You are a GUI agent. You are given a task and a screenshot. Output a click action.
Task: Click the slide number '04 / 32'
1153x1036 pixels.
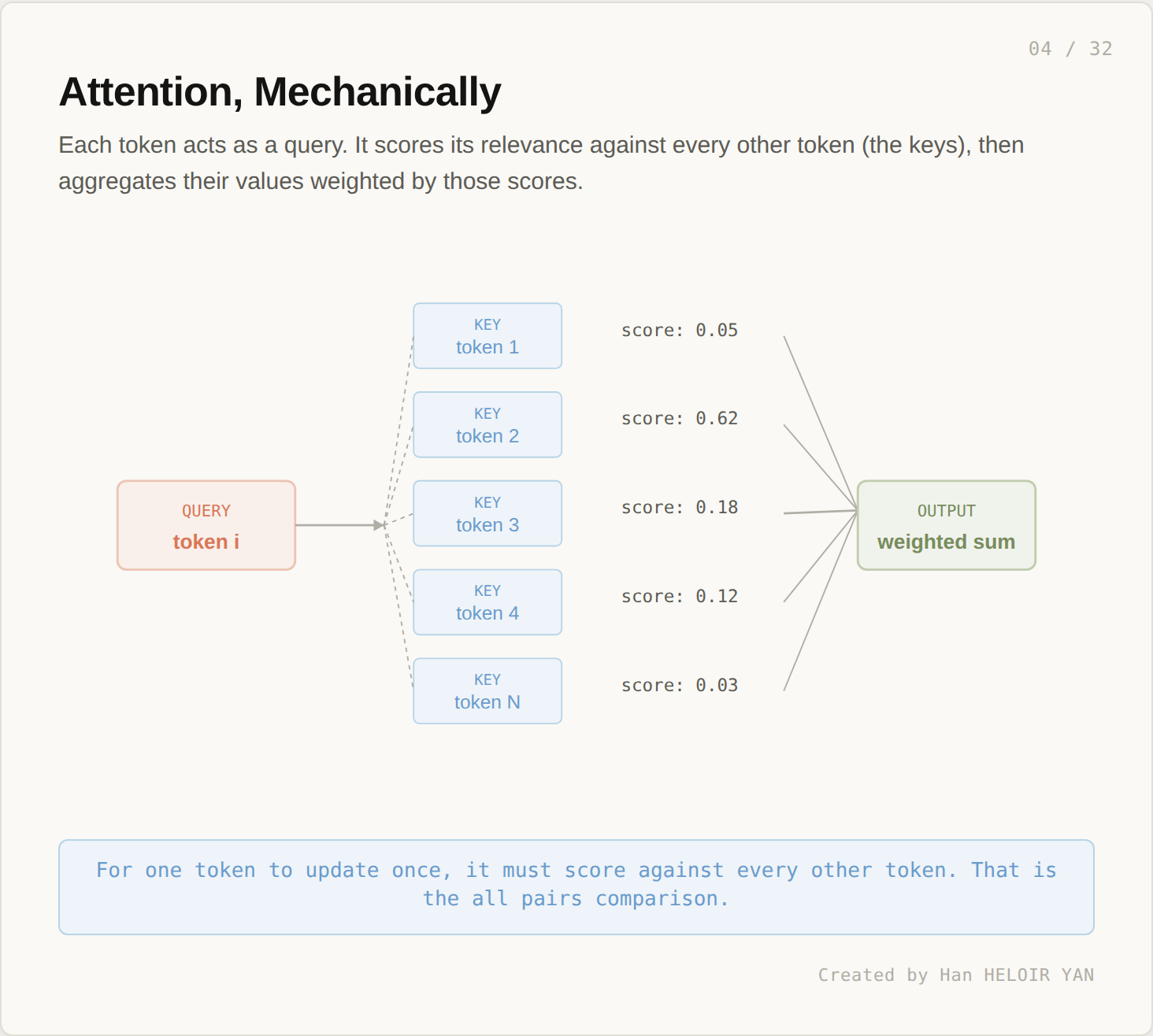coord(1070,49)
